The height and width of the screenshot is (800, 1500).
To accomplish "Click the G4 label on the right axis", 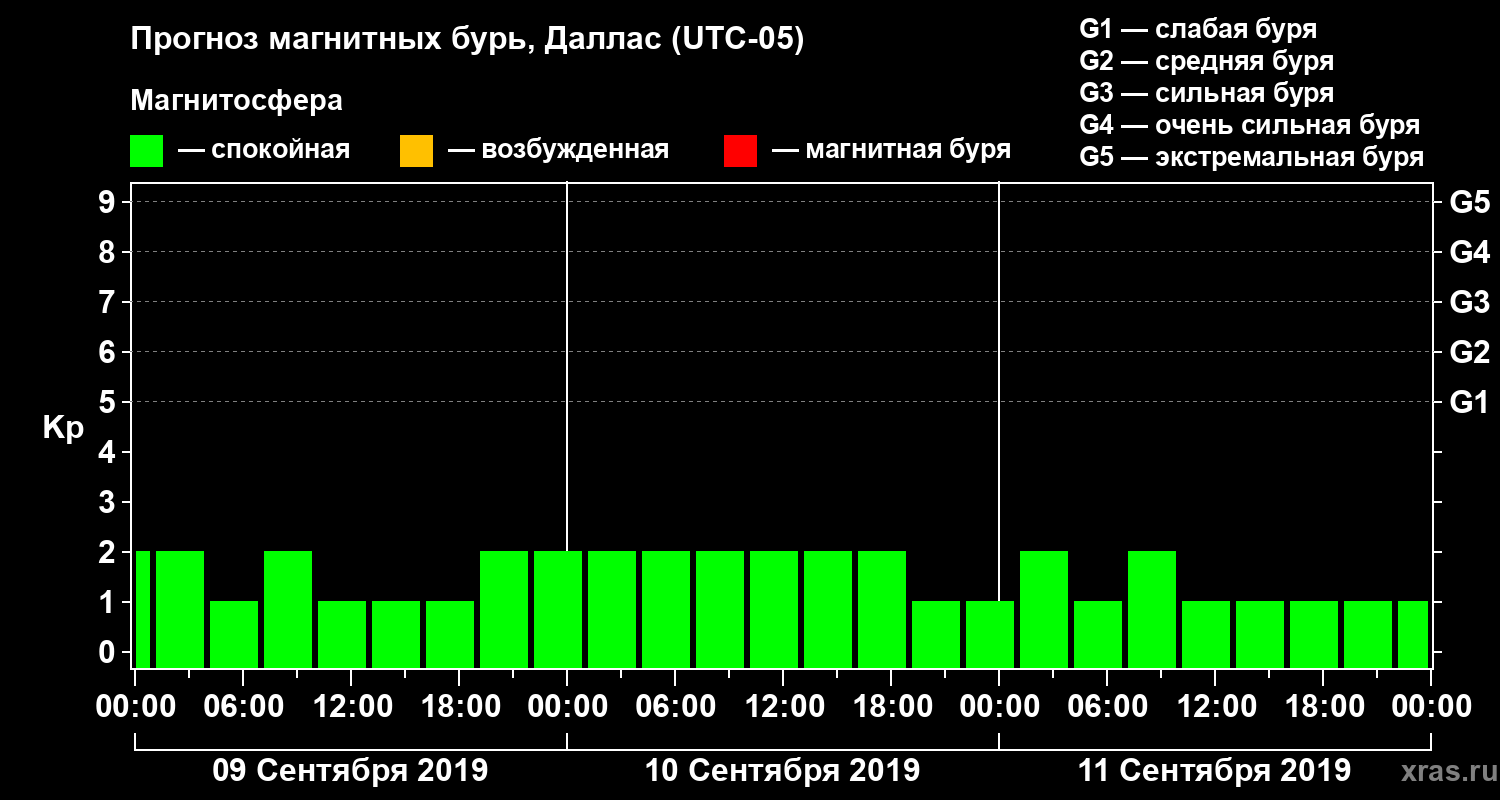I will 1469,252.
